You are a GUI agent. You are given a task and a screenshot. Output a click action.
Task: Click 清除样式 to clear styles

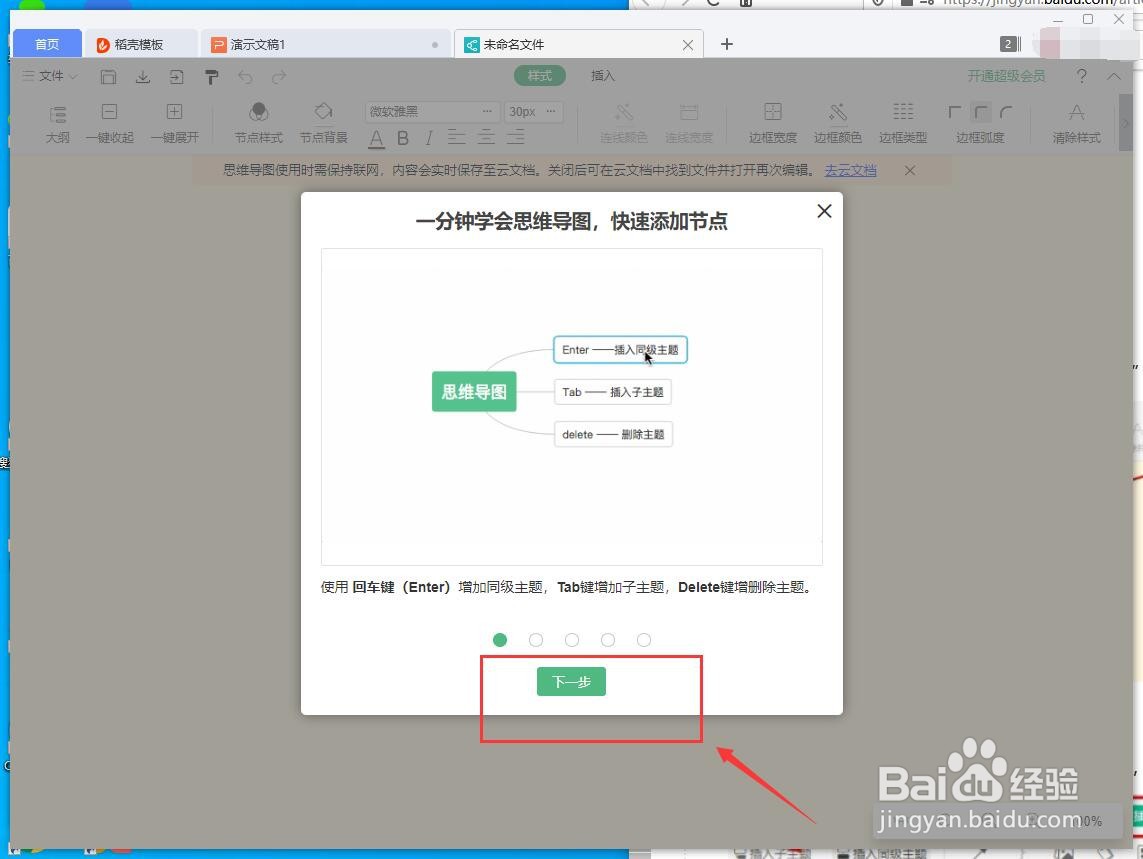click(x=1076, y=123)
